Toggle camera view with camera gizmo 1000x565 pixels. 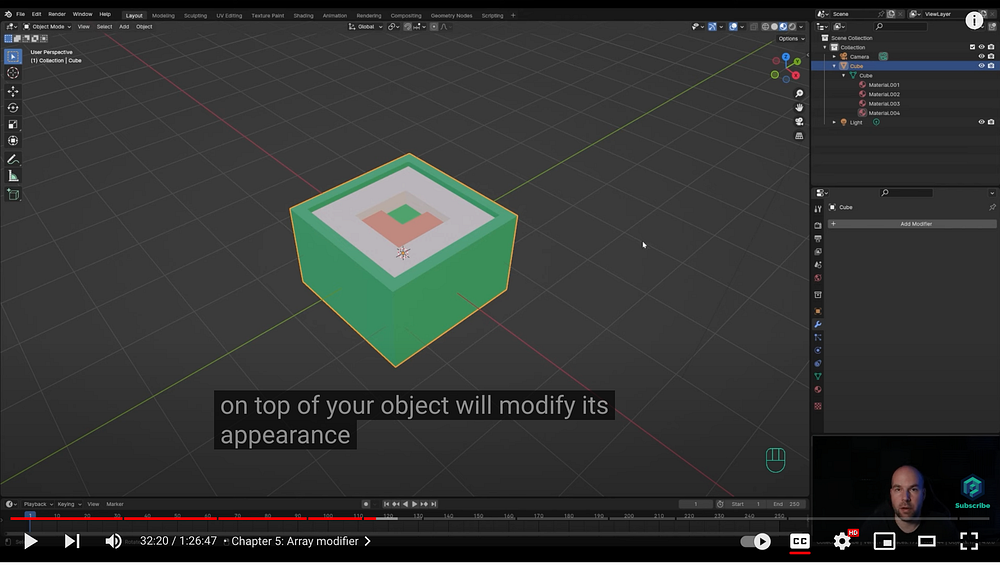click(x=798, y=122)
